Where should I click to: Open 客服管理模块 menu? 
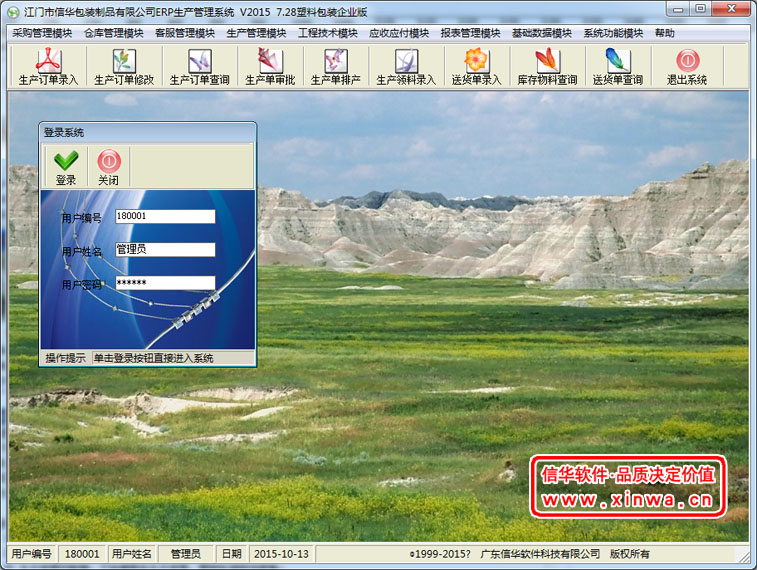pyautogui.click(x=185, y=33)
